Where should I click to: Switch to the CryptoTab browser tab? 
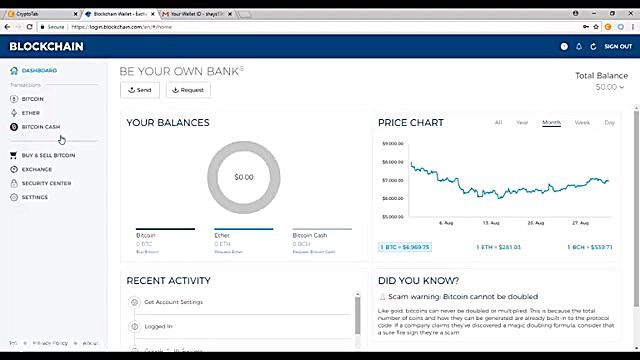(x=42, y=14)
